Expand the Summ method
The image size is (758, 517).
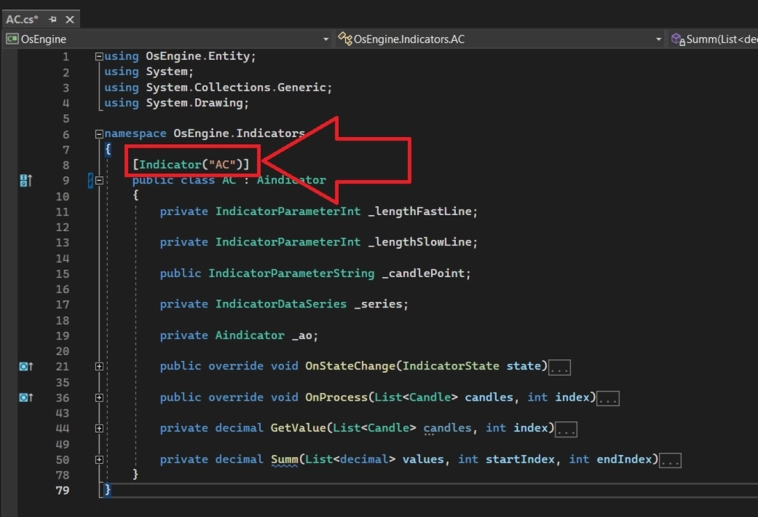(99, 459)
